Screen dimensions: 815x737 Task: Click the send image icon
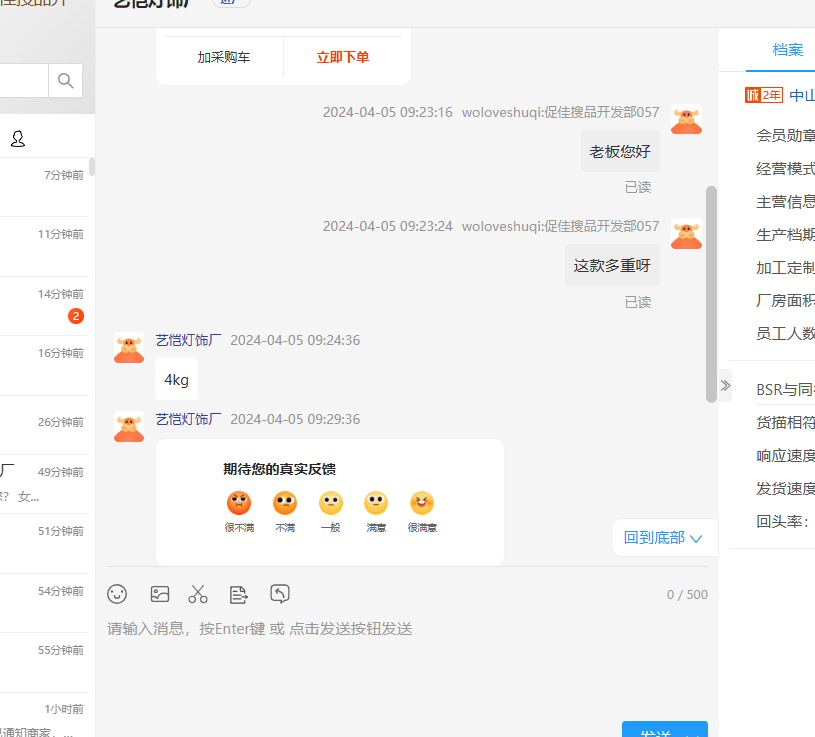click(160, 594)
